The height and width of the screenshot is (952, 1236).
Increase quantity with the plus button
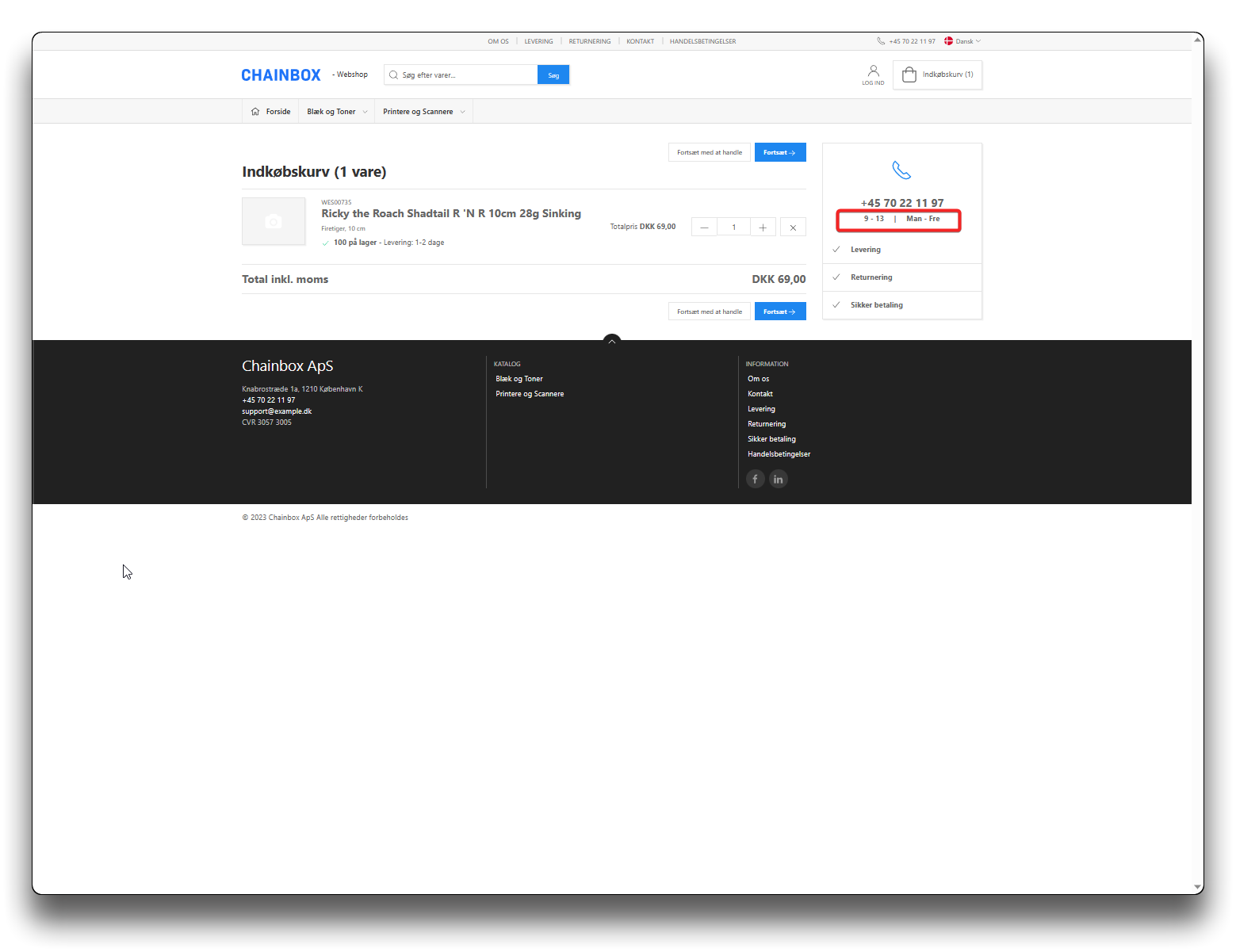763,227
